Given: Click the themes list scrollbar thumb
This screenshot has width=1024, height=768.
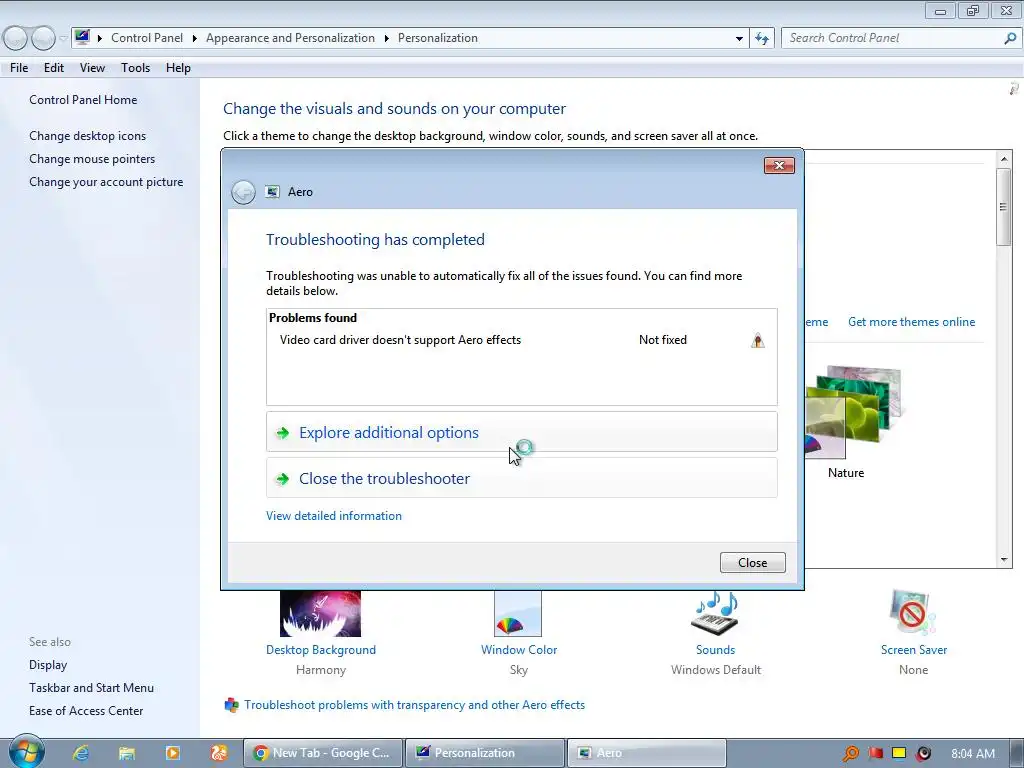Looking at the screenshot, I should pyautogui.click(x=1004, y=207).
